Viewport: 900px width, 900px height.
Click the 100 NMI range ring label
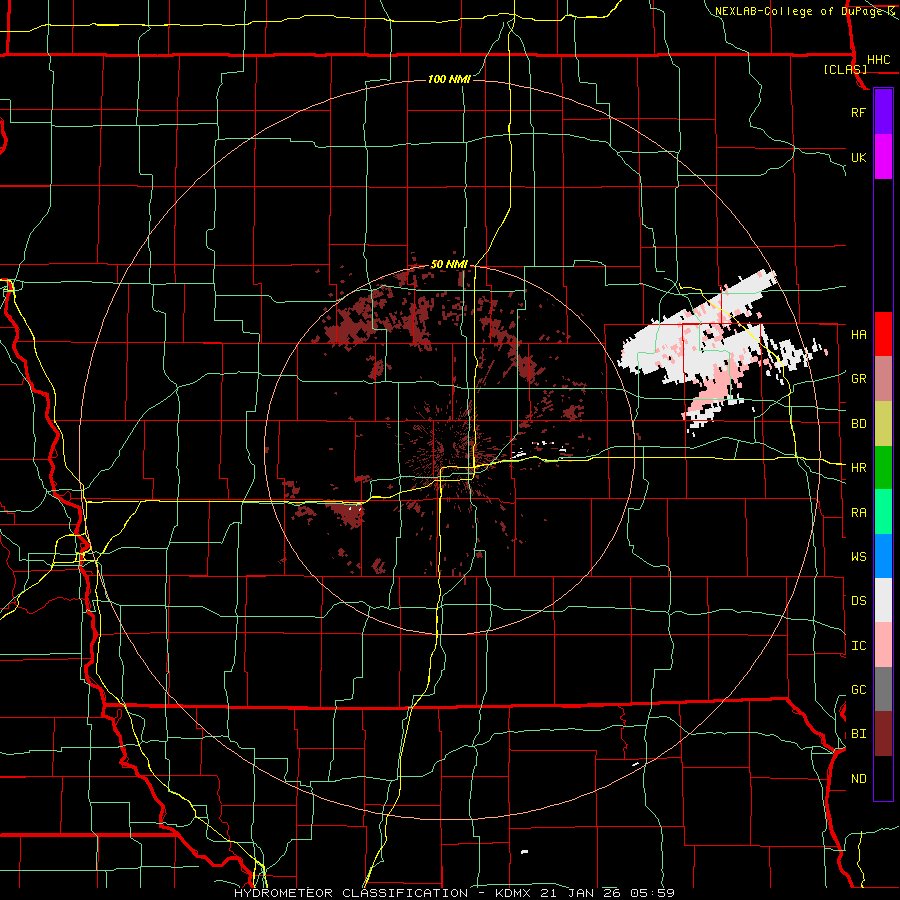(449, 79)
